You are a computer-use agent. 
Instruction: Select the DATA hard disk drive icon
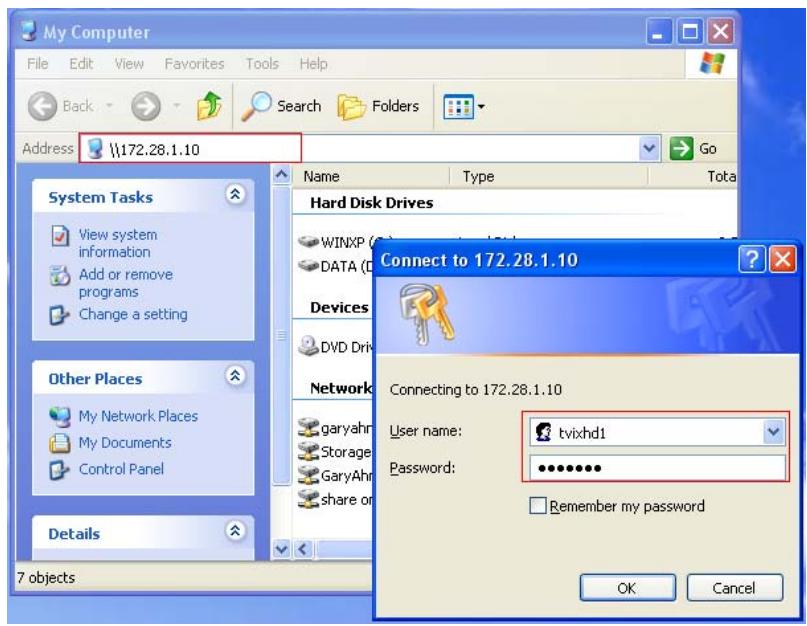coord(308,266)
